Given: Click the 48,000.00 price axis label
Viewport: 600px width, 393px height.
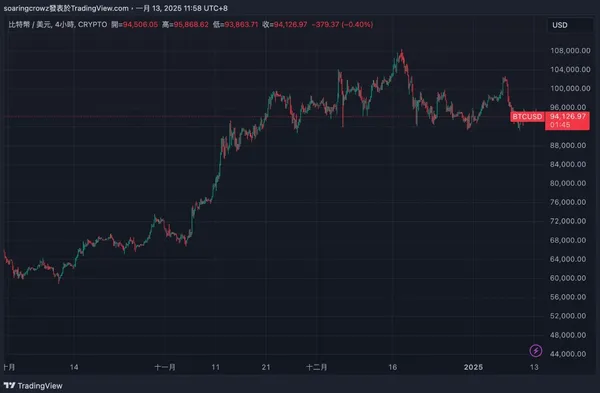Looking at the screenshot, I should (x=568, y=335).
